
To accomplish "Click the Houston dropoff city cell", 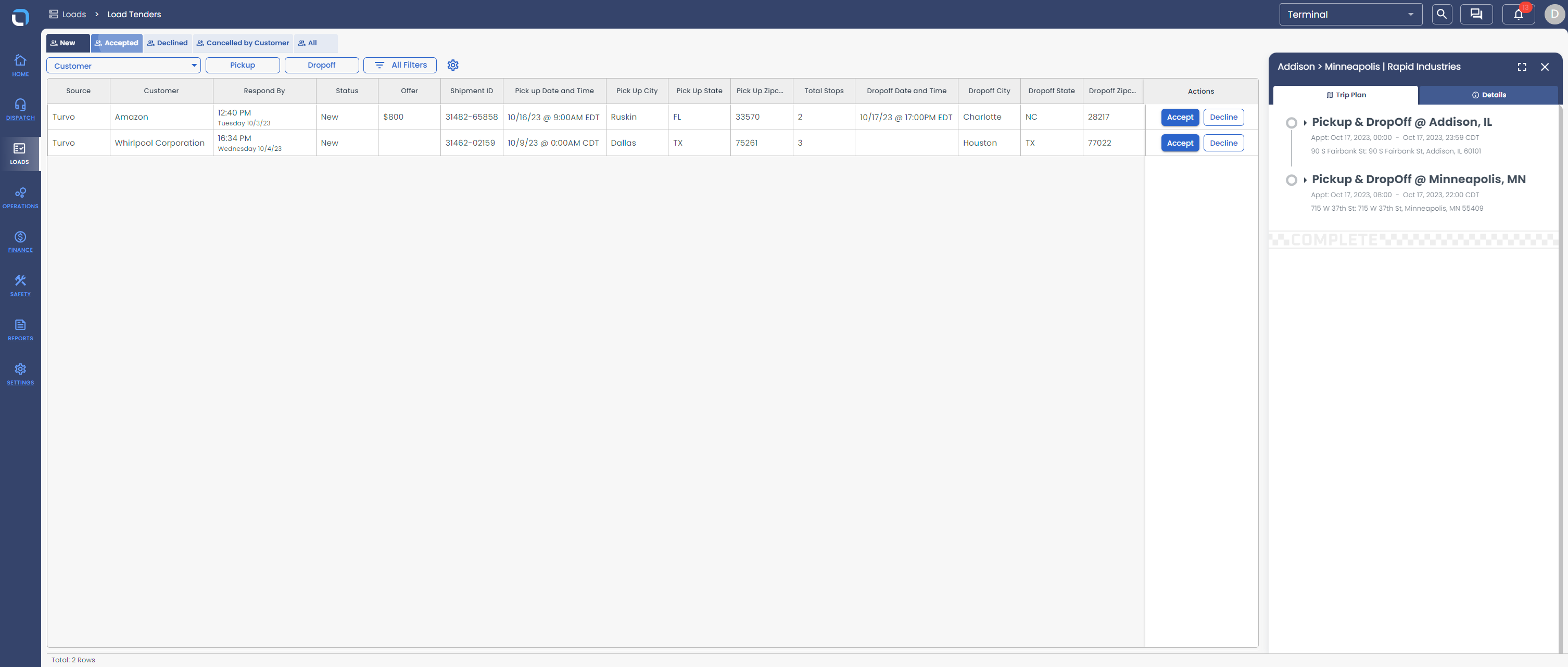I will 989,143.
